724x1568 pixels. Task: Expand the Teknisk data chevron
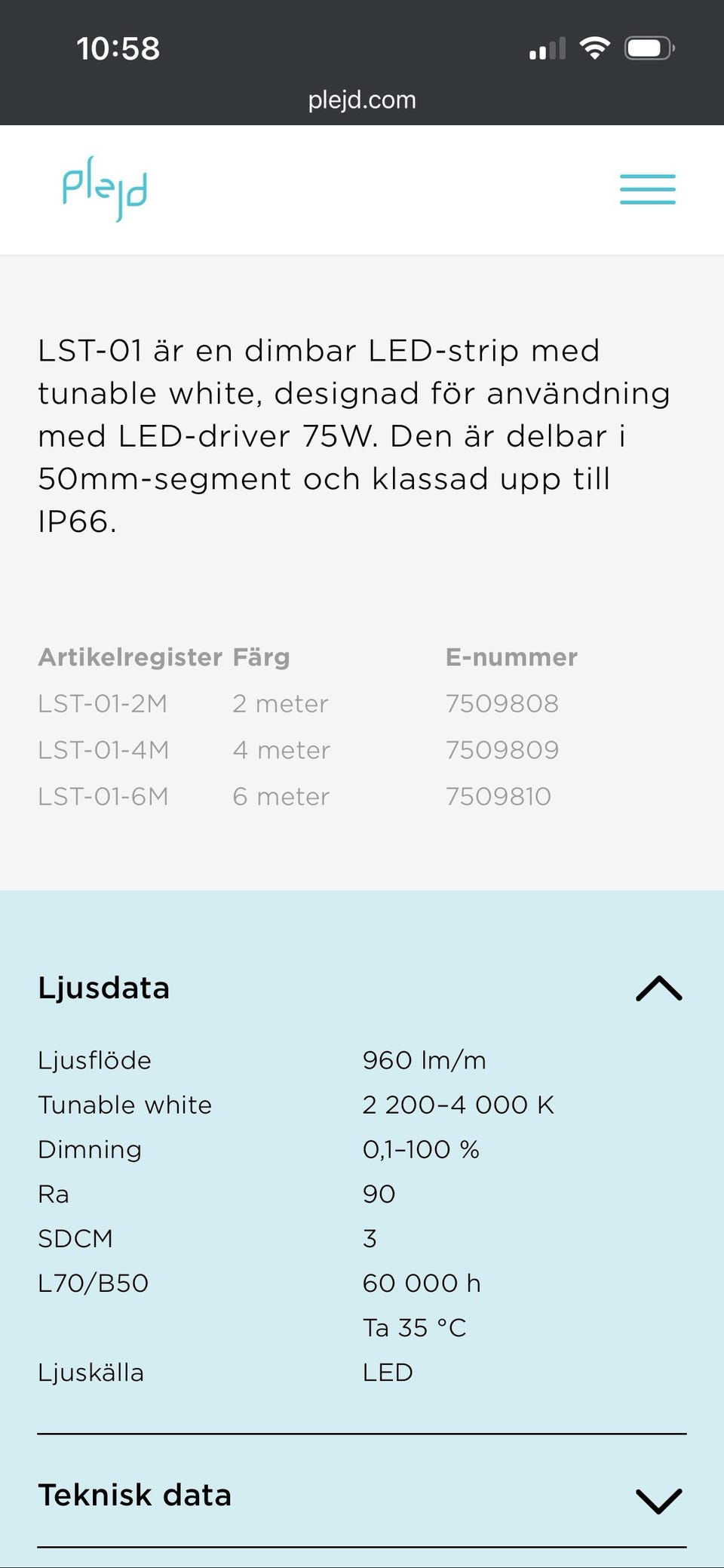point(658,1500)
